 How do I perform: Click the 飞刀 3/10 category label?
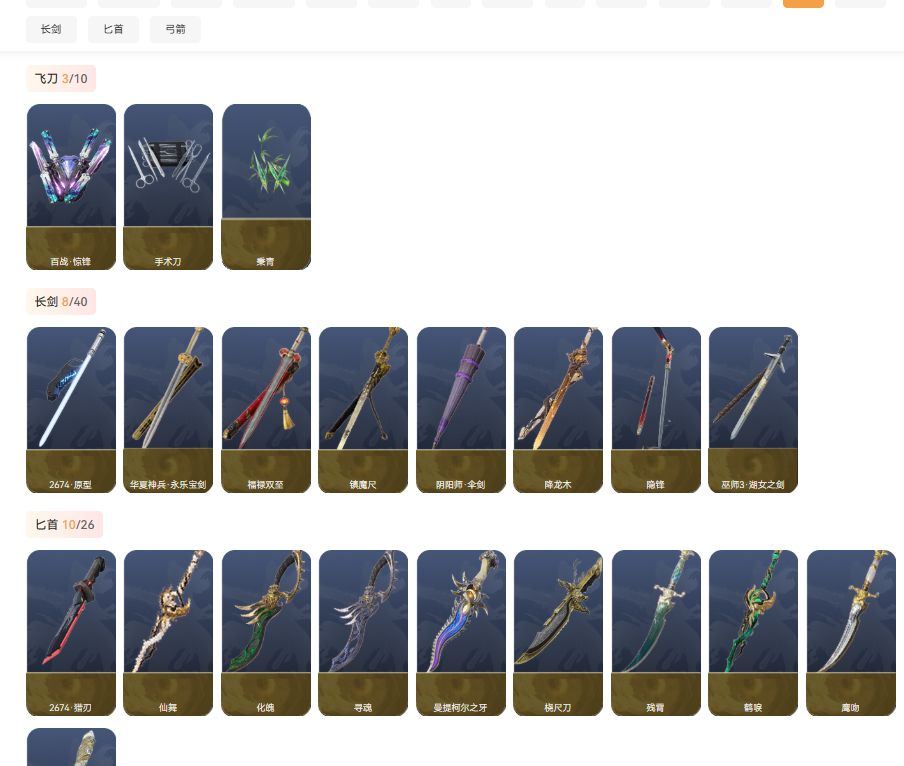61,78
